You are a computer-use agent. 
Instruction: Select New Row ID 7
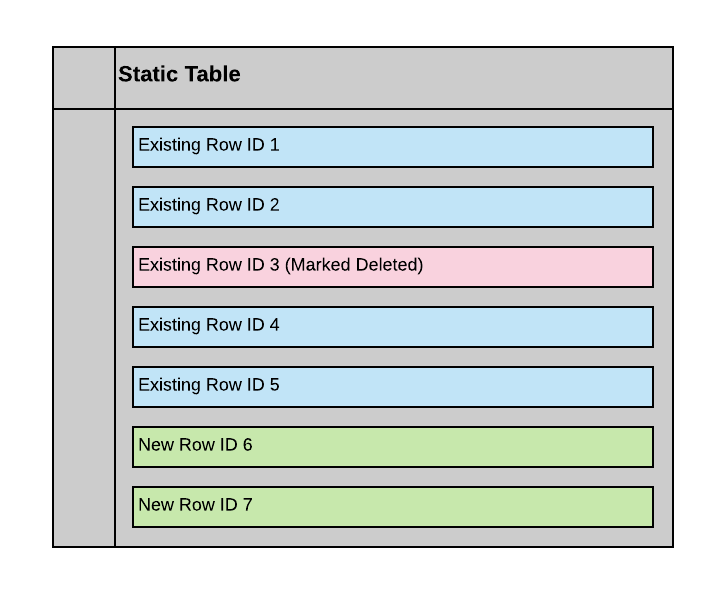[392, 507]
